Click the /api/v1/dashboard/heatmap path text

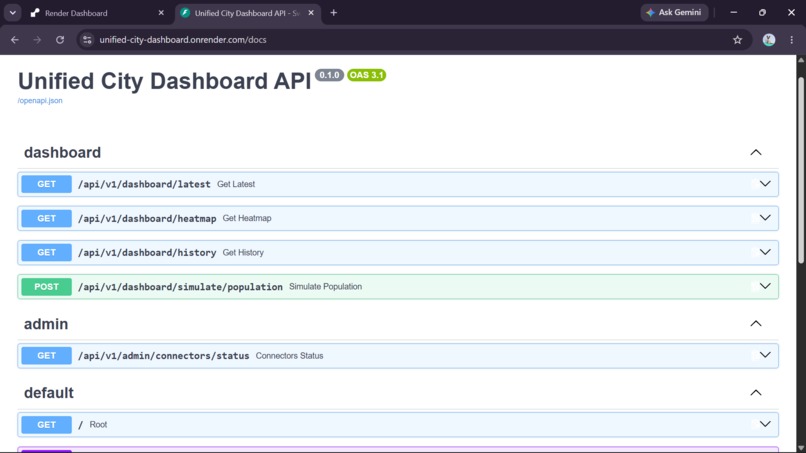click(x=147, y=219)
